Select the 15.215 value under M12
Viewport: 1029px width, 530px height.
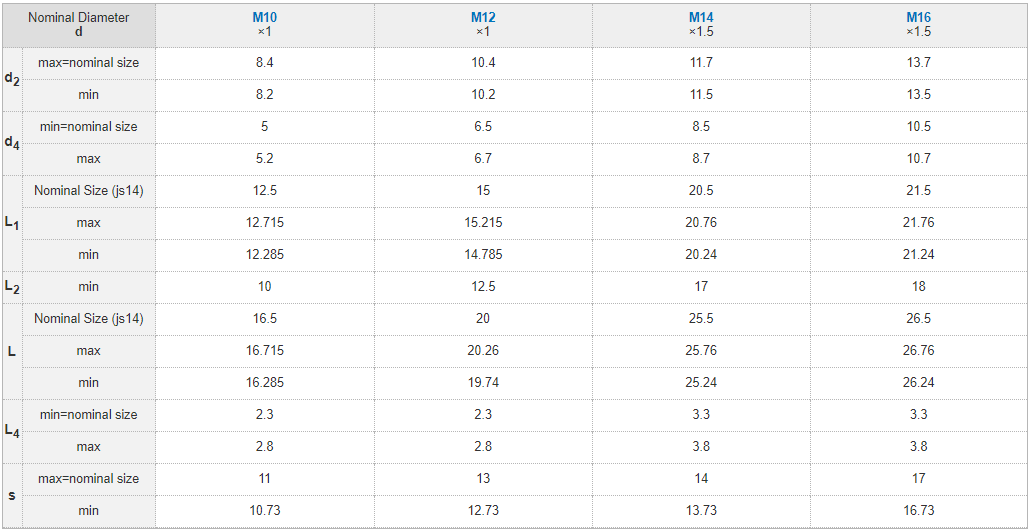pos(483,223)
